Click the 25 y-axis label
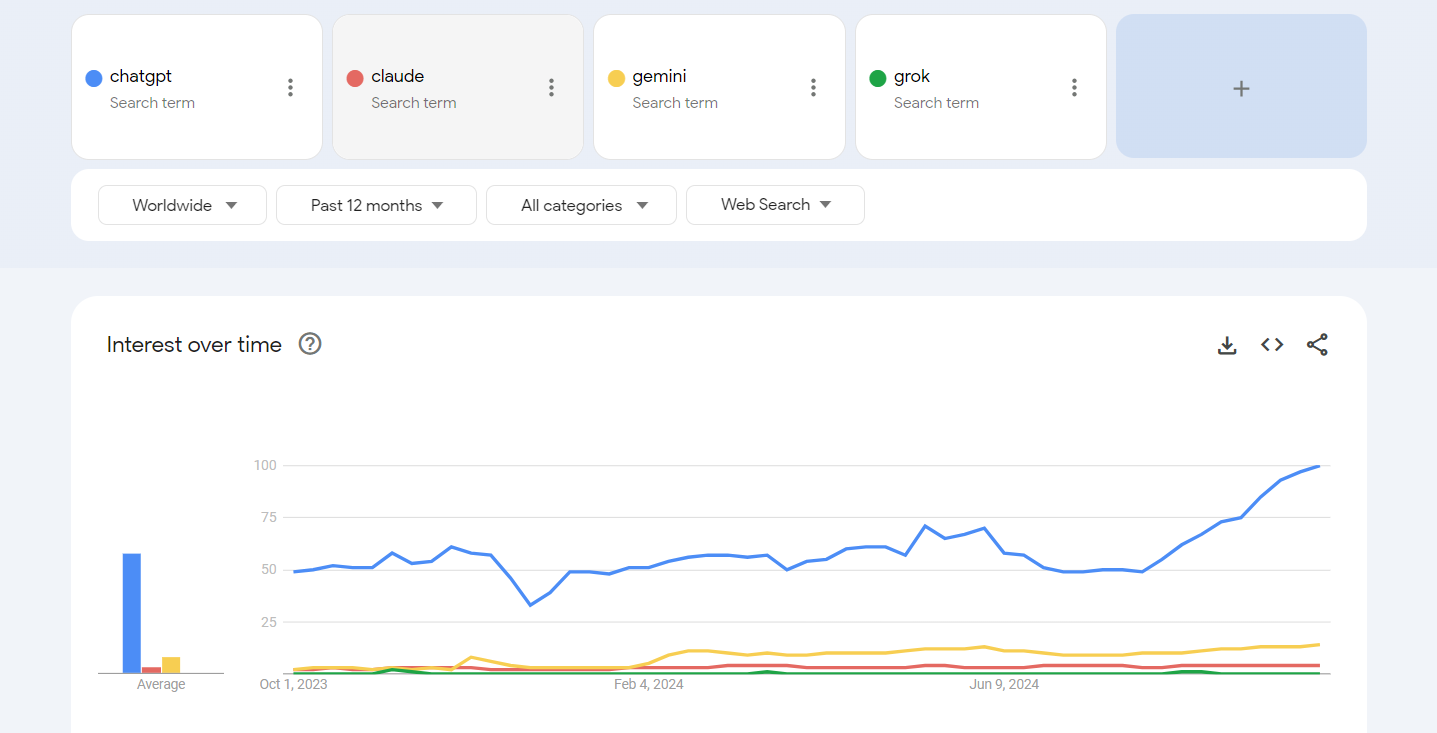Screen dimensions: 1437x733 tap(269, 622)
